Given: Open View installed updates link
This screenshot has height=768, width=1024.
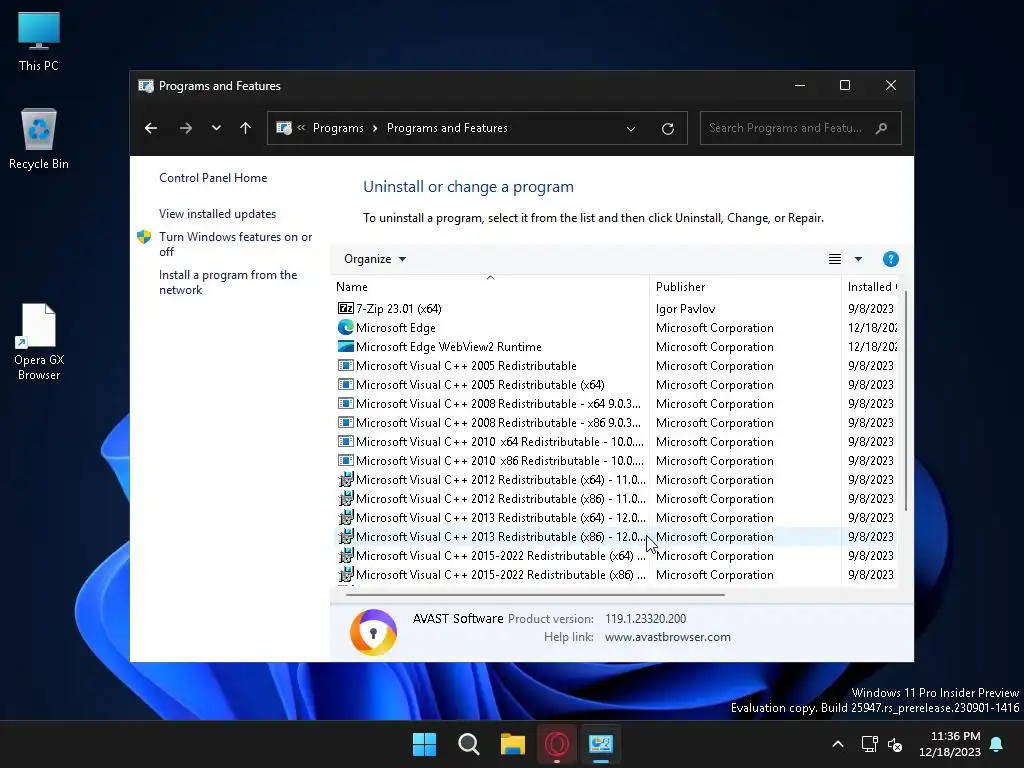Looking at the screenshot, I should pyautogui.click(x=217, y=214).
